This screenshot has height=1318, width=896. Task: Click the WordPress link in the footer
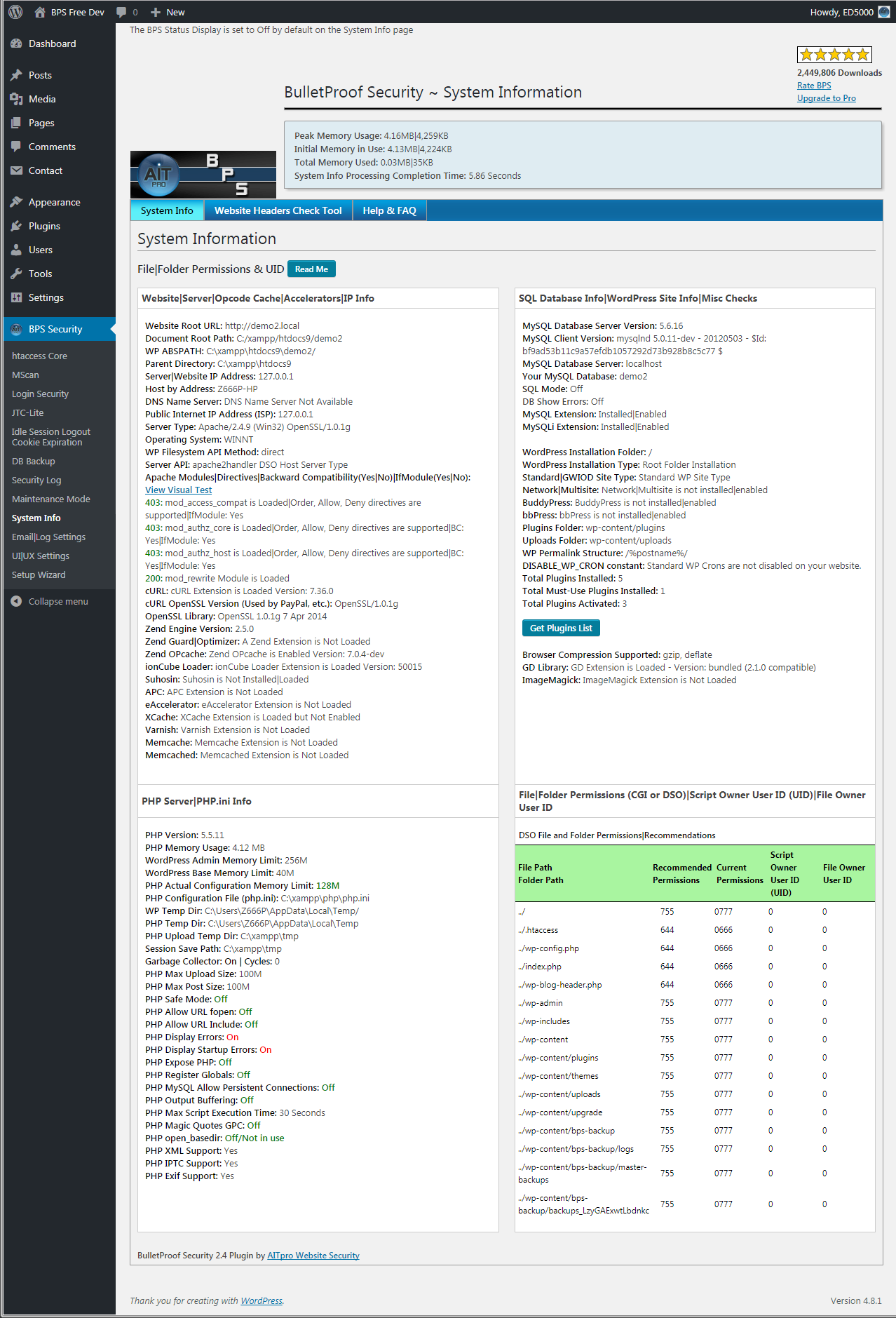(262, 1301)
